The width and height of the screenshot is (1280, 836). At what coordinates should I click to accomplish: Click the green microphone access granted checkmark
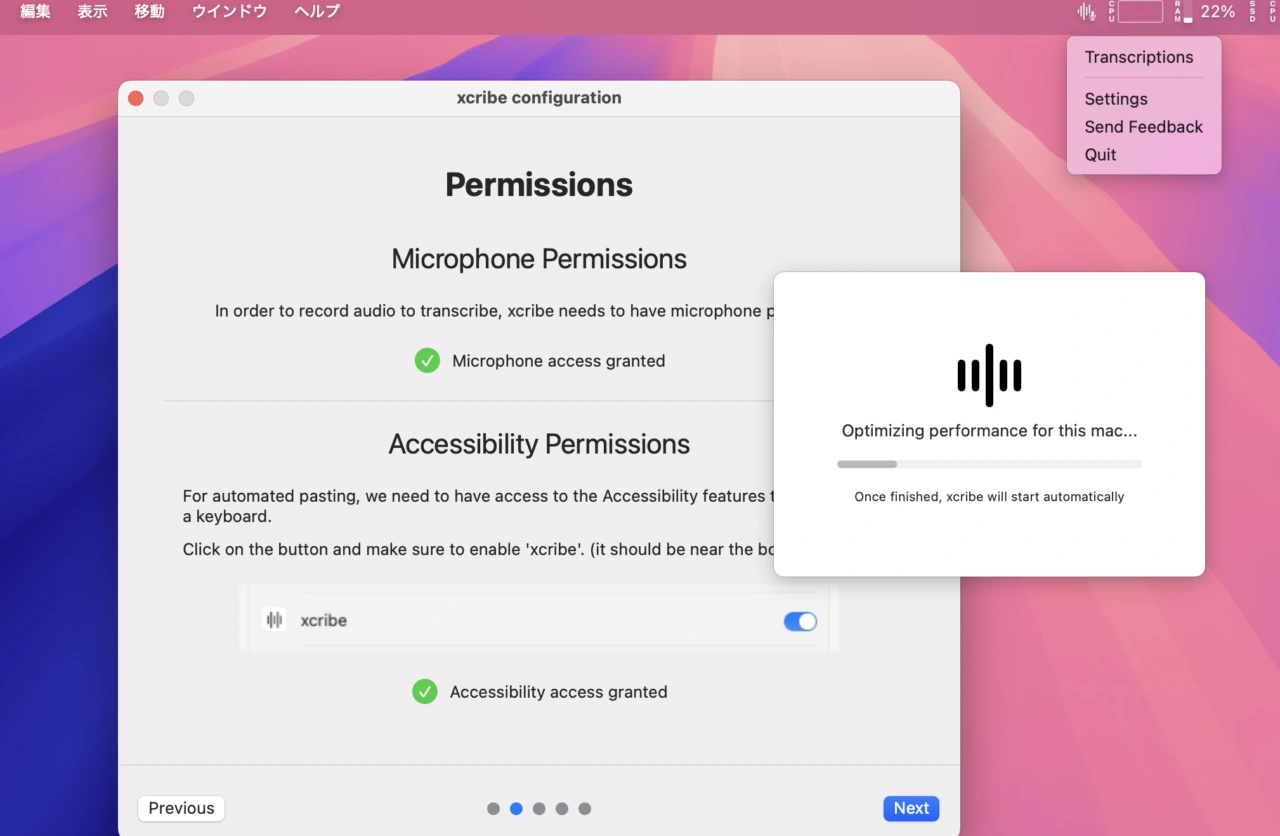(x=427, y=361)
